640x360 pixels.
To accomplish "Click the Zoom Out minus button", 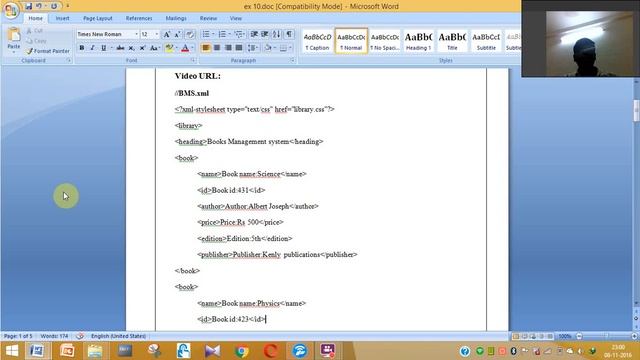I will coord(579,336).
